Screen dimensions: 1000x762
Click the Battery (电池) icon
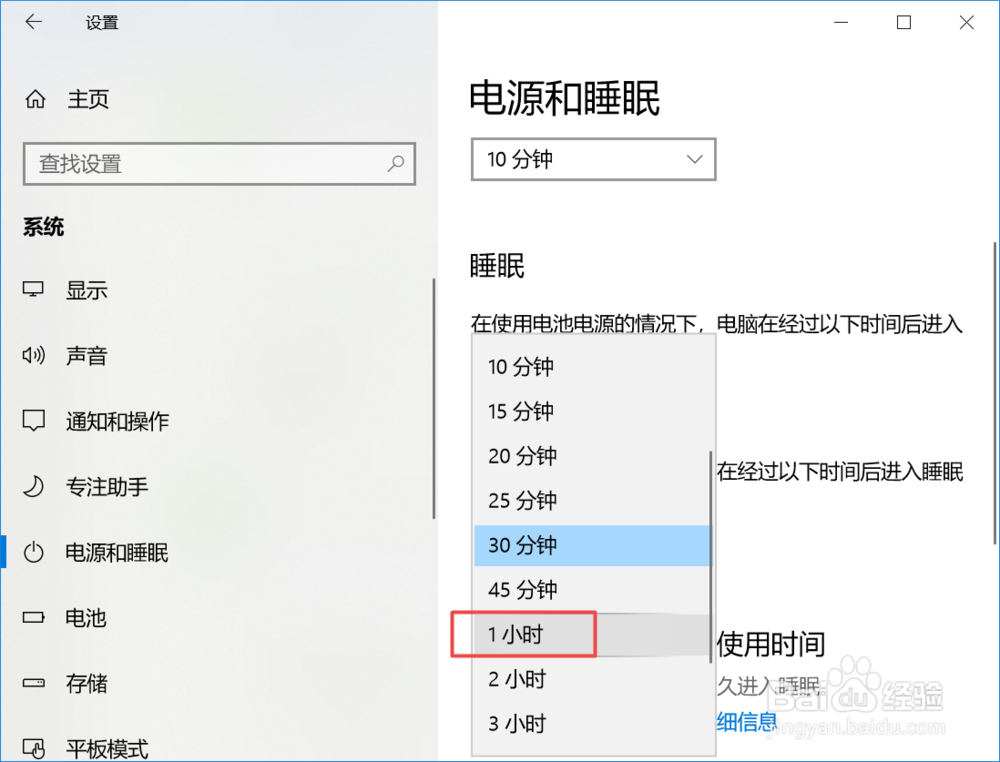(x=34, y=617)
